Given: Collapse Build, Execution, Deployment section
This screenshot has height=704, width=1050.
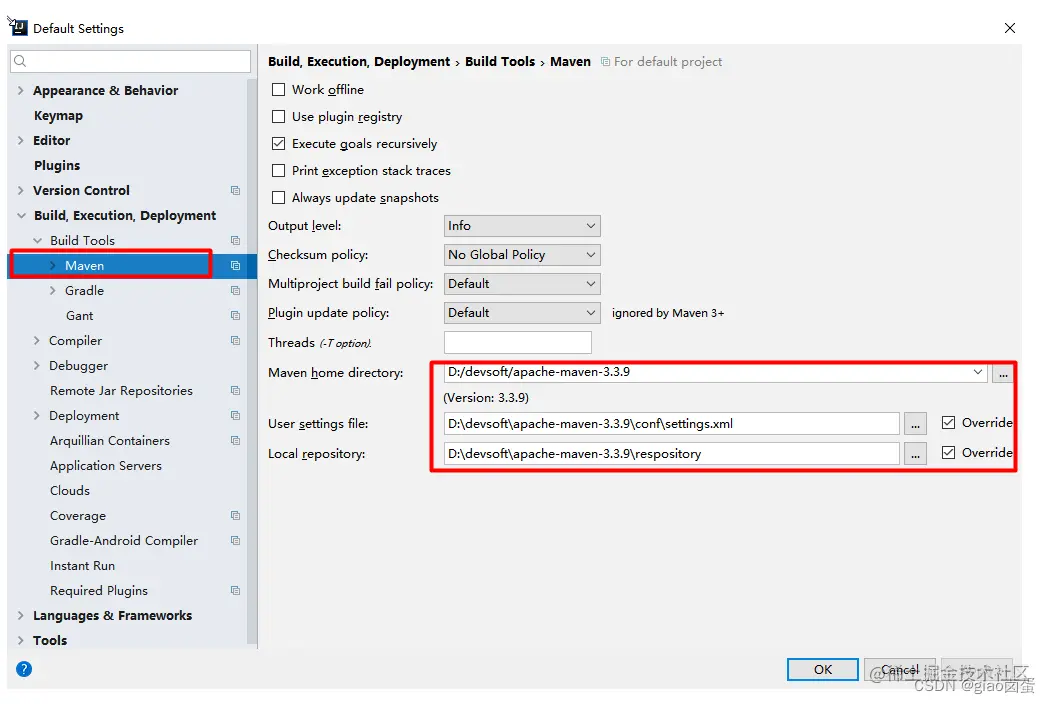Looking at the screenshot, I should [21, 216].
